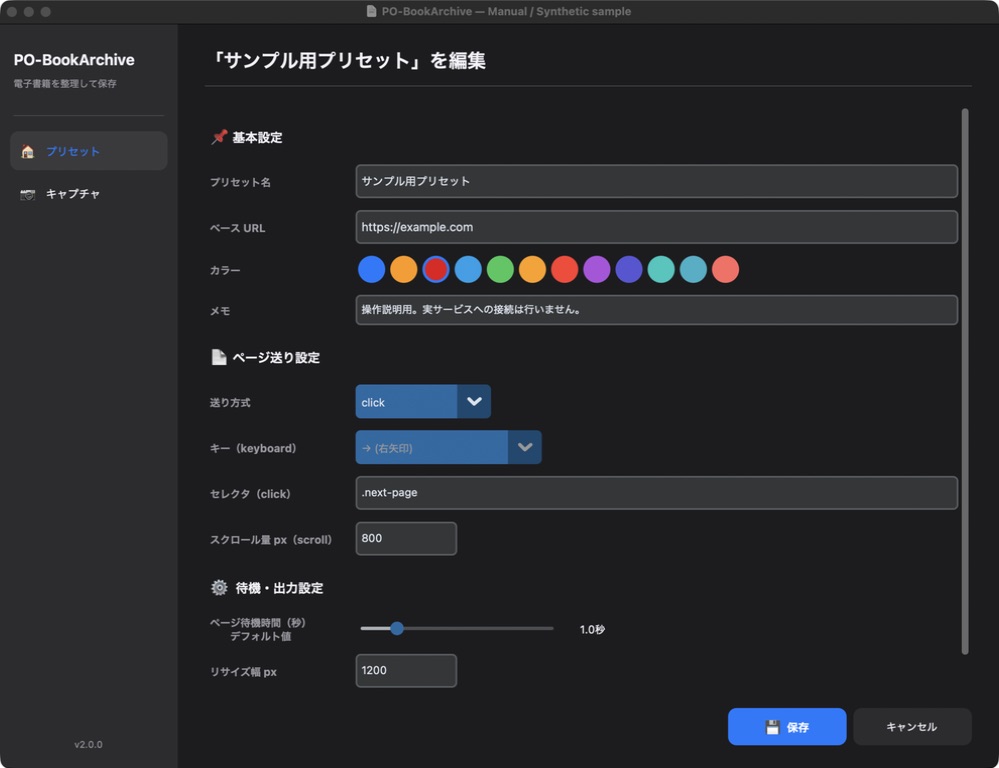Click the vertical scrollbar of settings form

click(965, 381)
